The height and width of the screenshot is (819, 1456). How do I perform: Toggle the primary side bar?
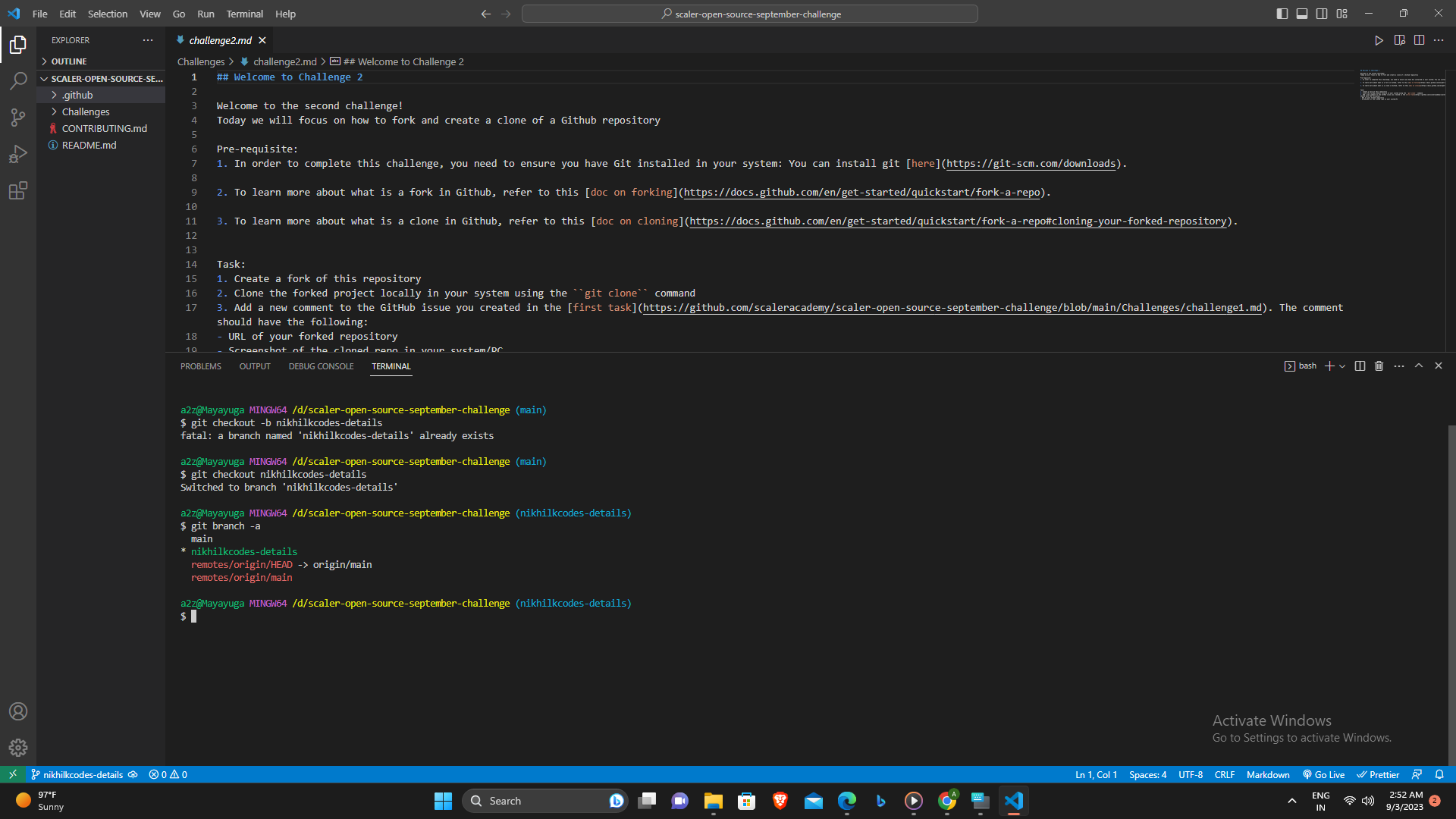point(1282,13)
